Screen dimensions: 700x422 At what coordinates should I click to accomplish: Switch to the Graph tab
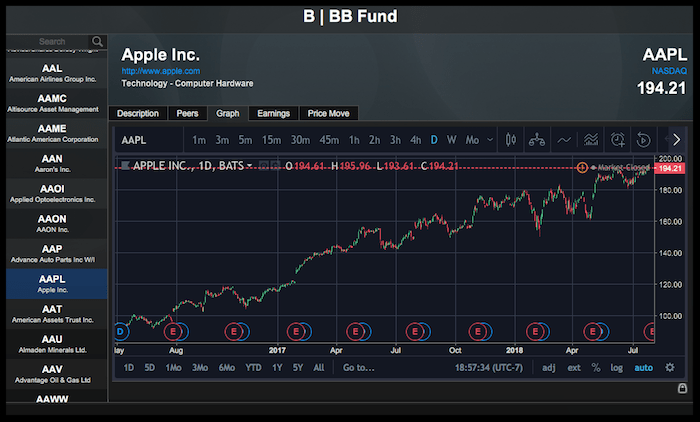tap(228, 113)
